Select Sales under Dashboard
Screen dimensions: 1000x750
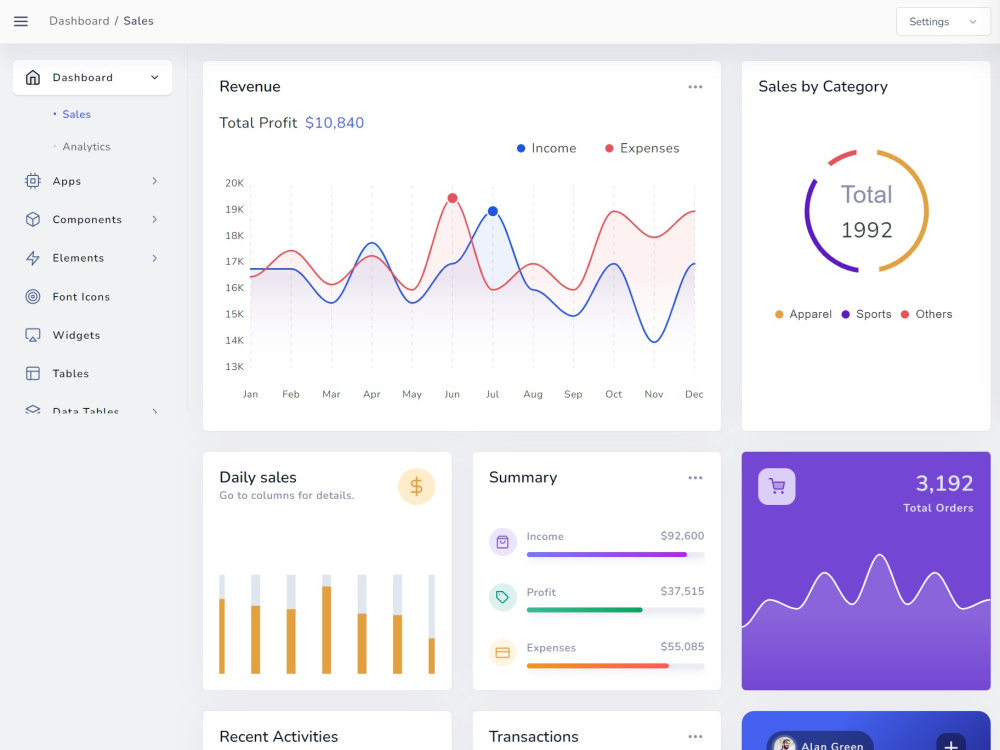77,114
